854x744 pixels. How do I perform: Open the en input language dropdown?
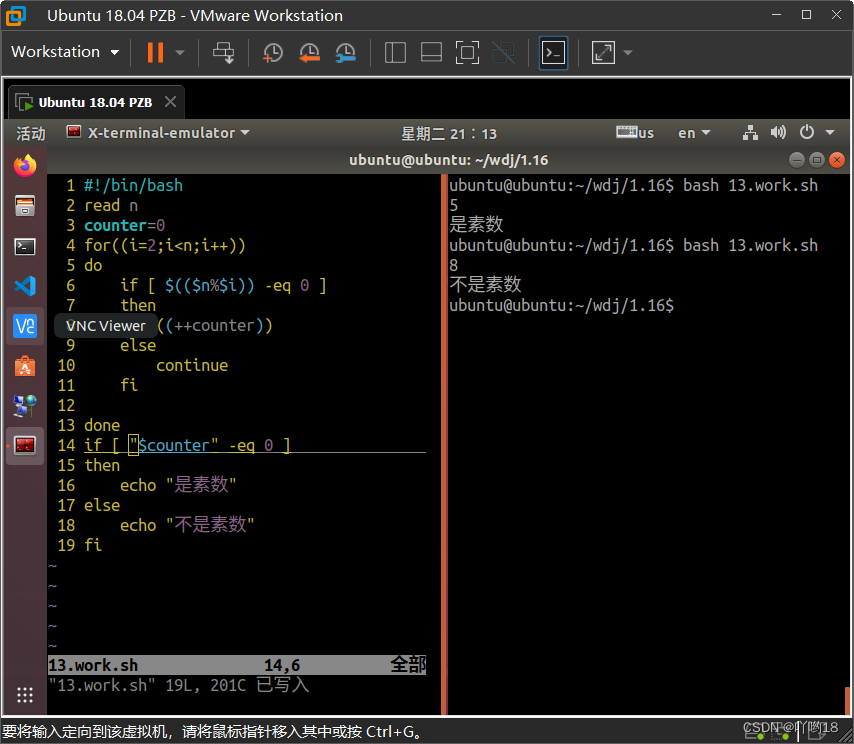point(694,132)
